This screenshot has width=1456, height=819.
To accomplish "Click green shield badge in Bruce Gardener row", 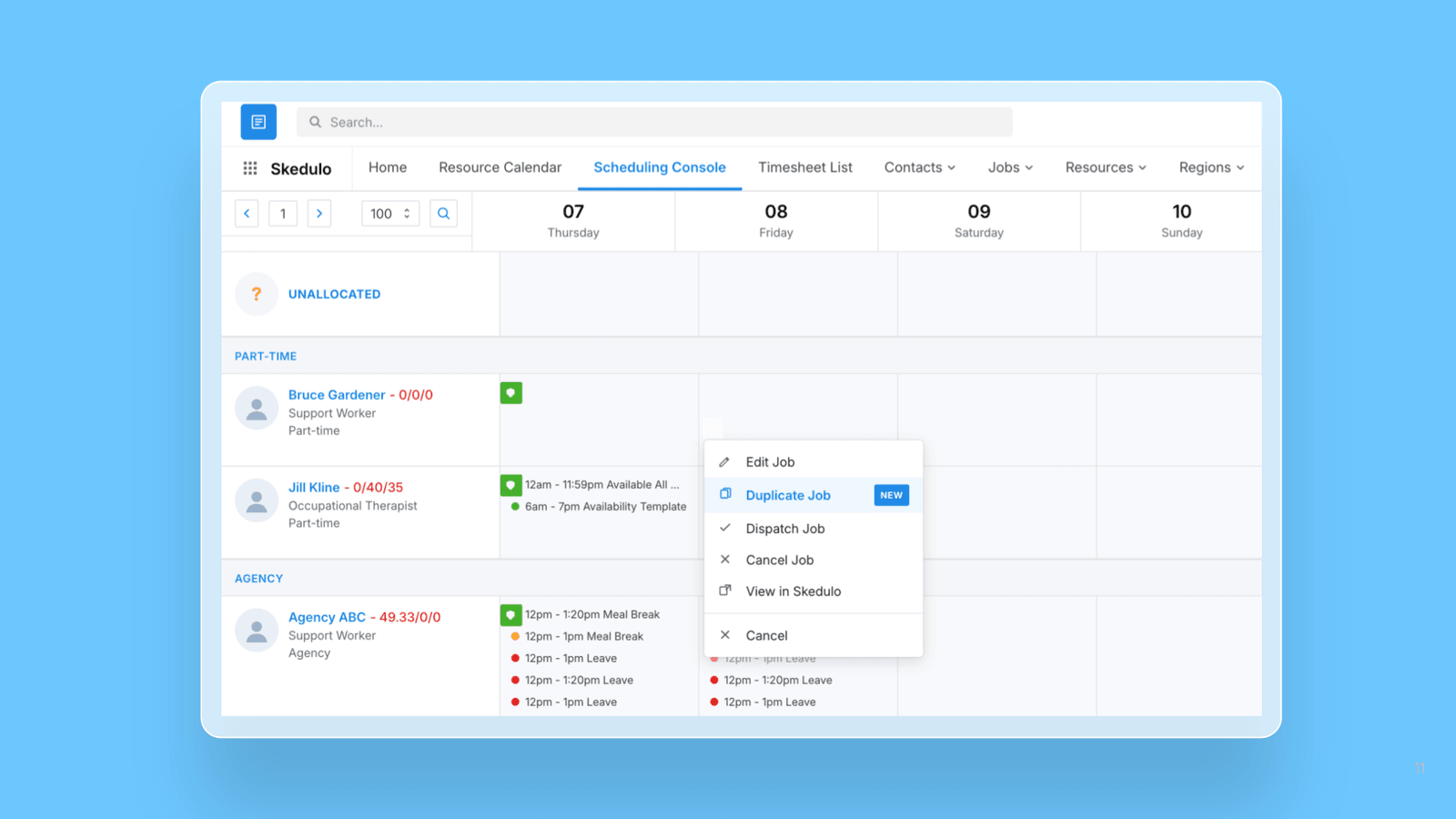I will (x=511, y=393).
